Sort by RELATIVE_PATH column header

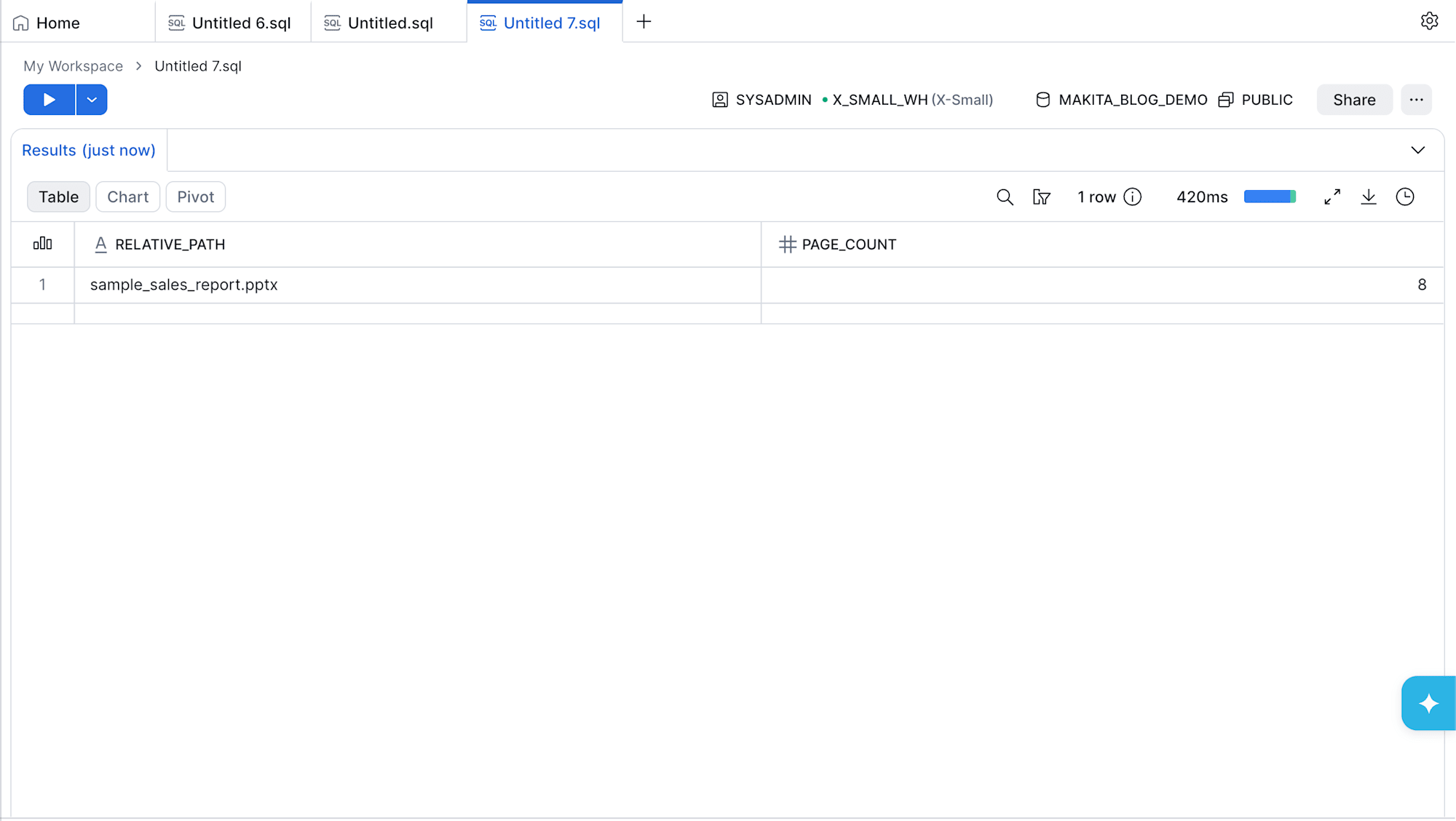418,245
